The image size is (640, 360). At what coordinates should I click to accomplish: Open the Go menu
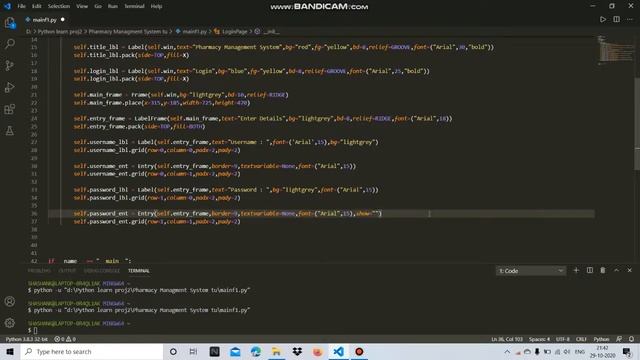click(x=98, y=6)
